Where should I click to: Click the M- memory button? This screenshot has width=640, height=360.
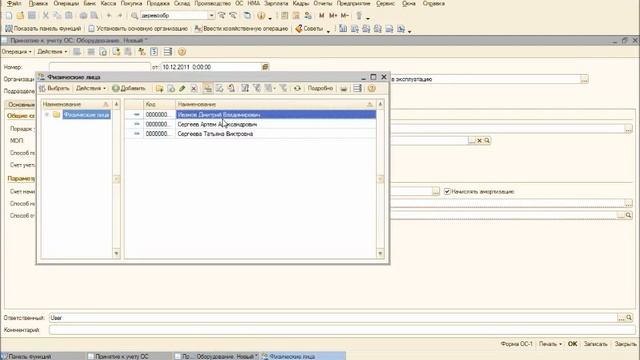[x=344, y=16]
